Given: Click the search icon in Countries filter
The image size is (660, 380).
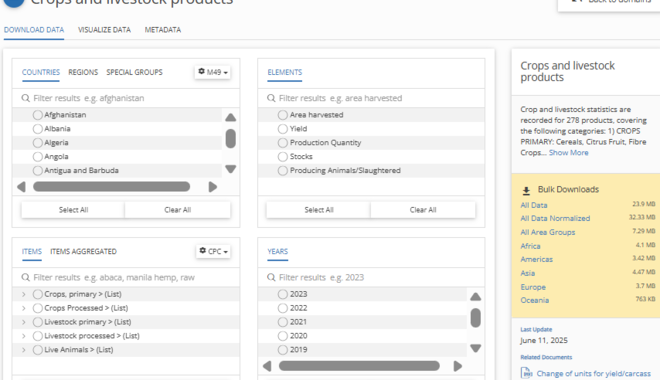Looking at the screenshot, I should [25, 98].
